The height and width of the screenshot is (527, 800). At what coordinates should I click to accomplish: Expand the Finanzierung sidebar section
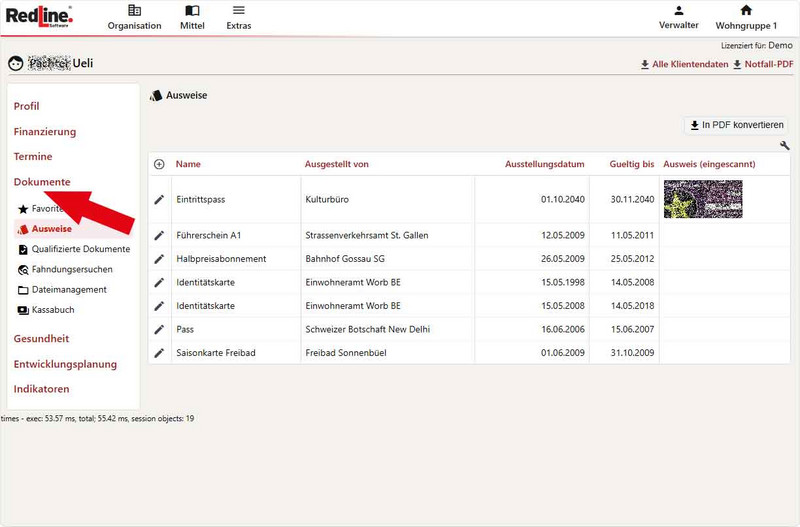tap(44, 131)
